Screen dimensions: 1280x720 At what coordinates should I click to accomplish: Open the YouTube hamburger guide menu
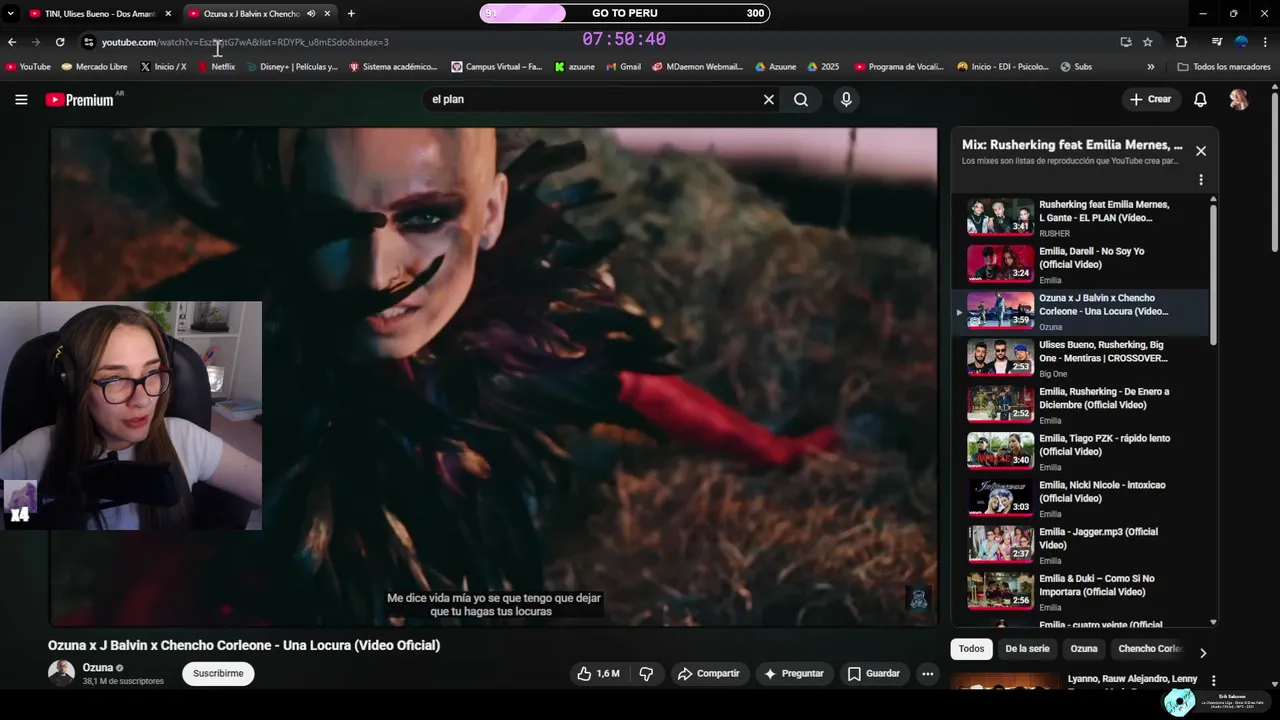pos(21,99)
